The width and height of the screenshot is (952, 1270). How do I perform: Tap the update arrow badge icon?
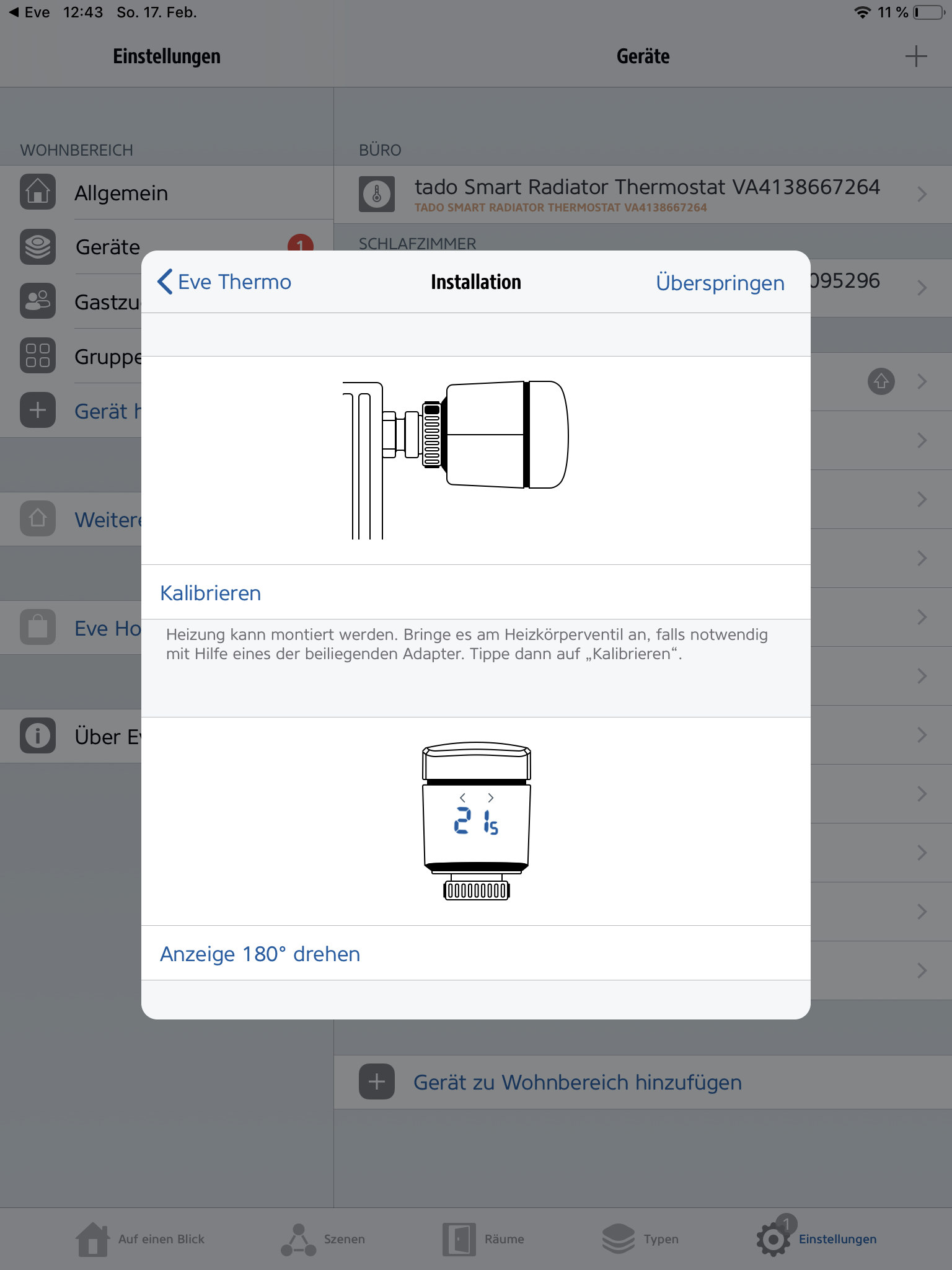coord(881,381)
